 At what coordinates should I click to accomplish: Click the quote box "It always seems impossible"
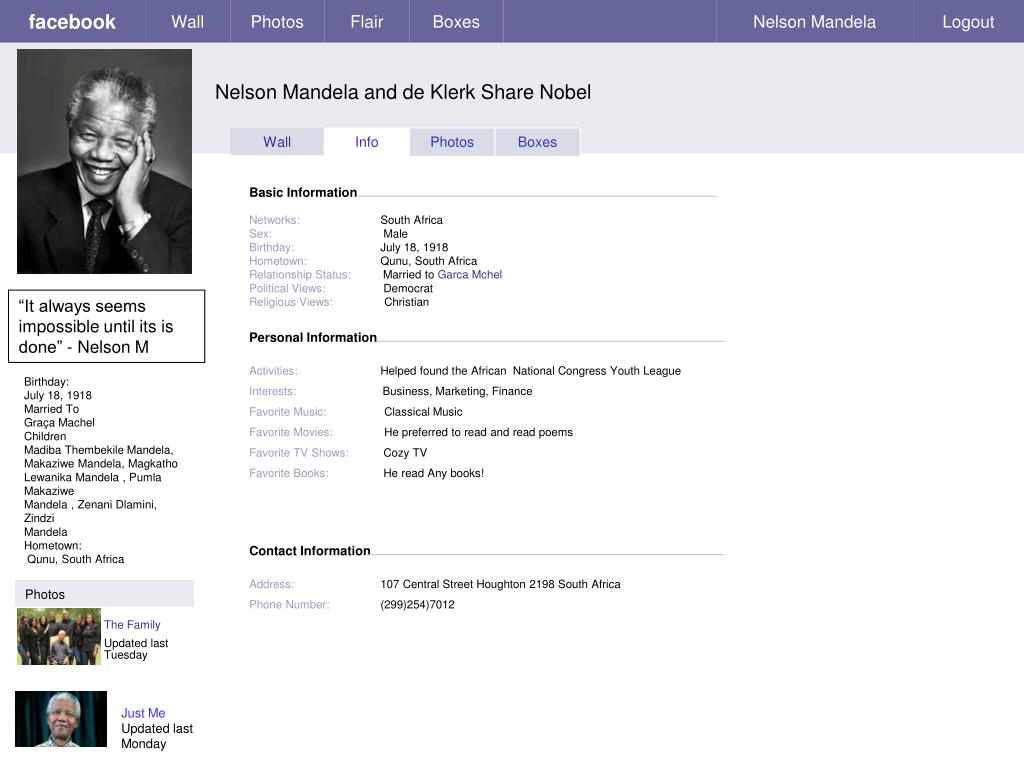(106, 327)
